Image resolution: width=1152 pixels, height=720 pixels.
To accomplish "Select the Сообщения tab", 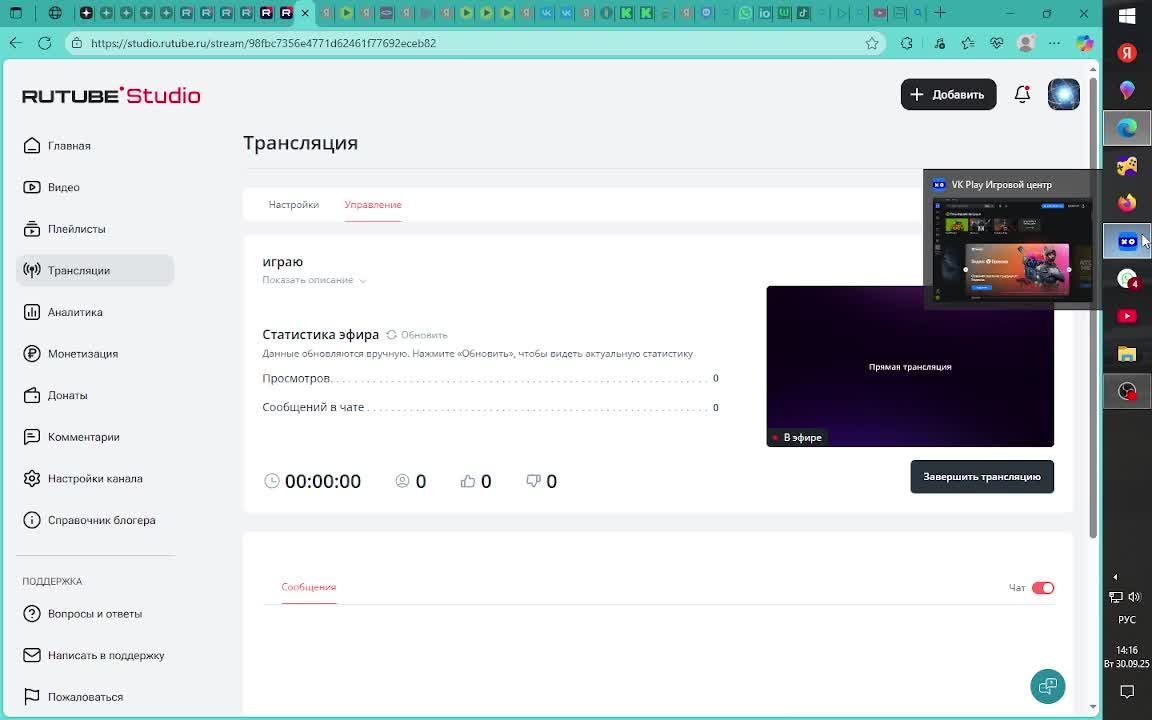I will [x=309, y=587].
